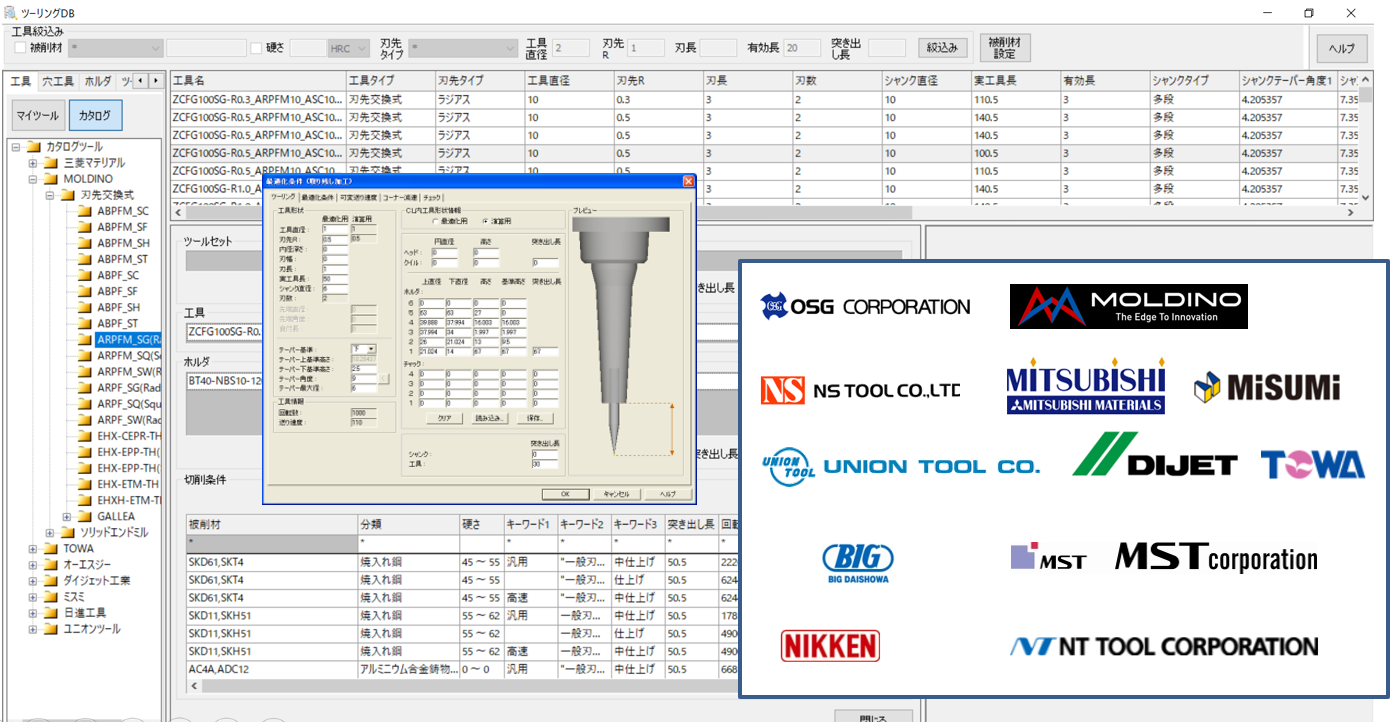1394x722 pixels.
Task: Open the テーパー基準 dropdown in dialog
Action: (364, 349)
